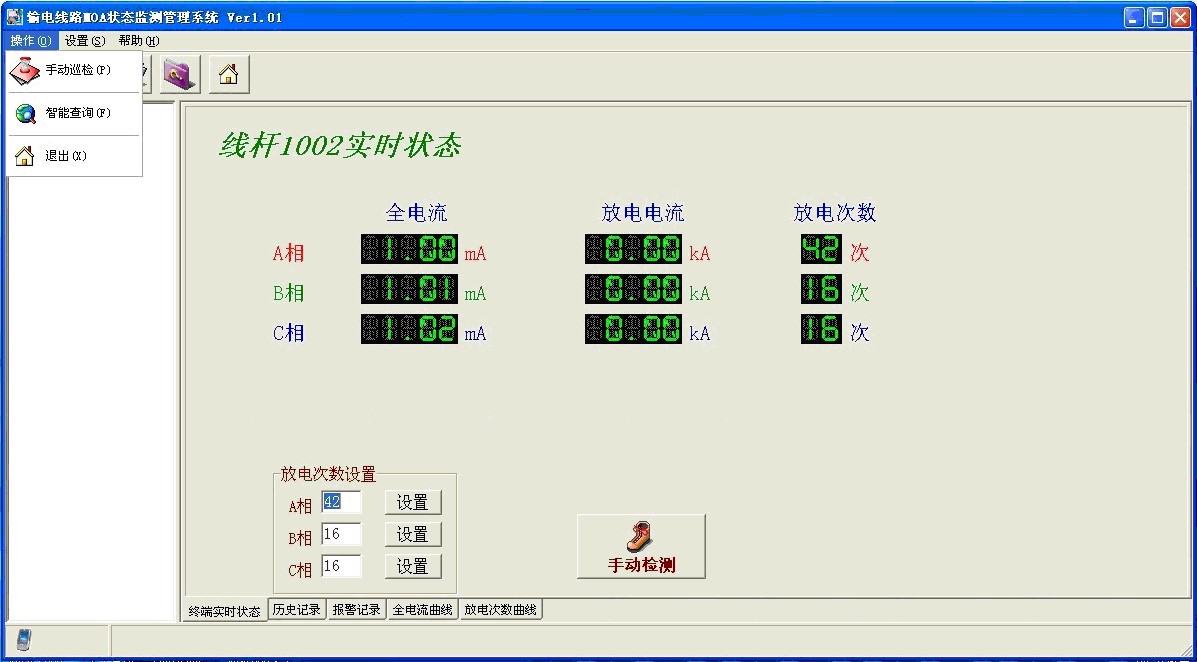Open the 全电流曲线 tab

422,609
